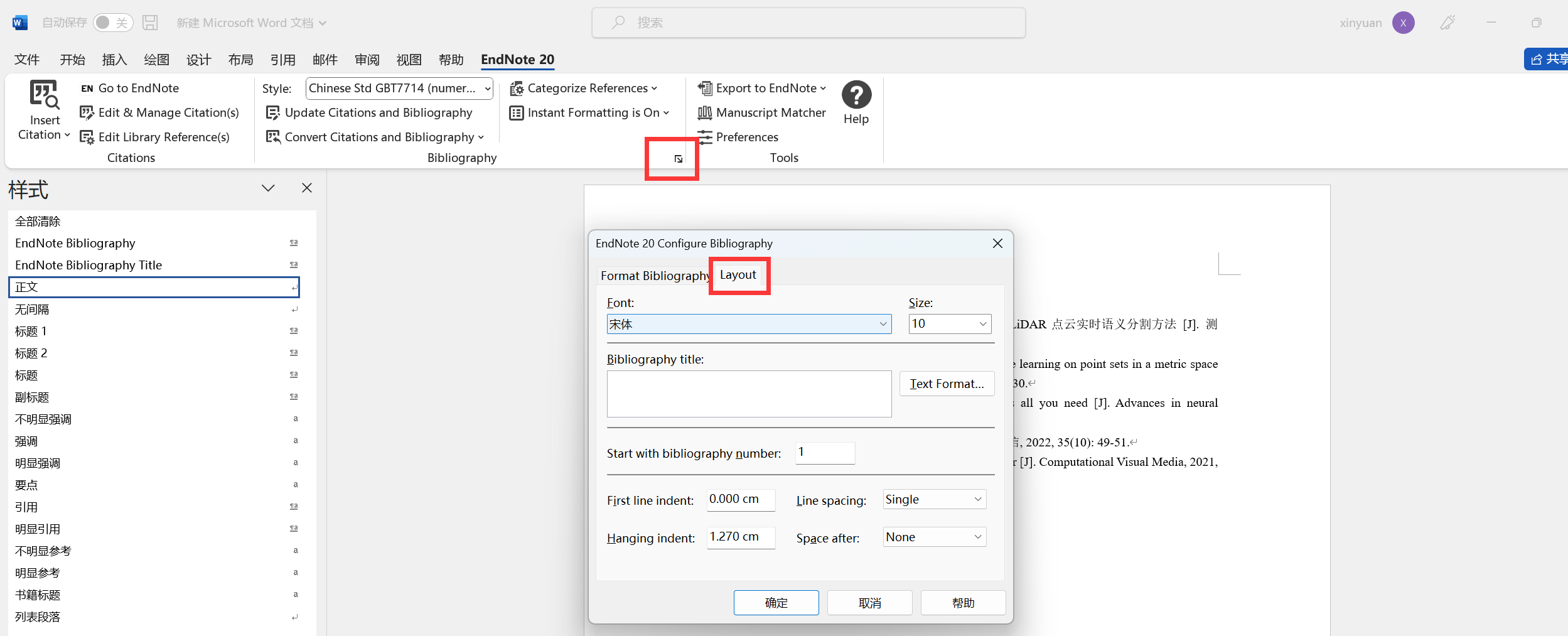The height and width of the screenshot is (636, 1568).
Task: Open Export to EndNote menu
Action: point(762,89)
